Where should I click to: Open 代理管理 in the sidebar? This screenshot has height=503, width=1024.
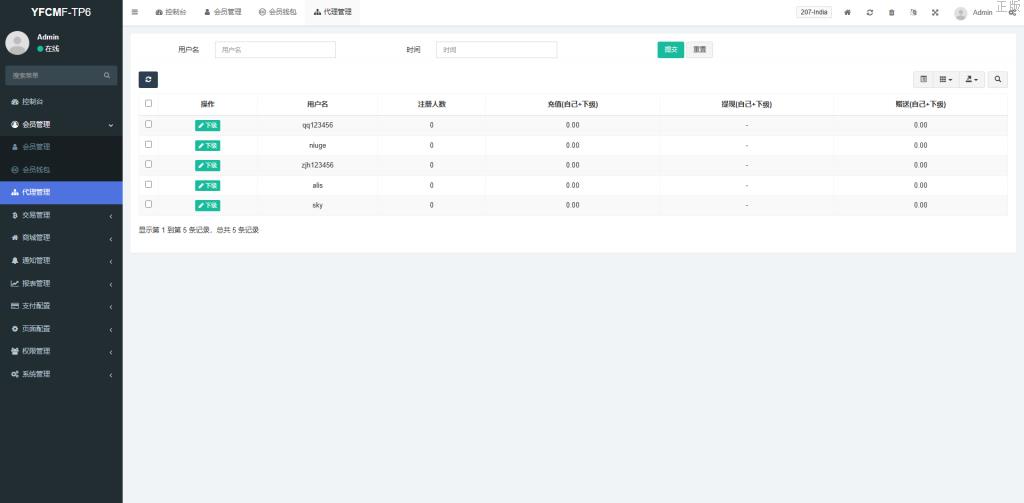tap(61, 192)
